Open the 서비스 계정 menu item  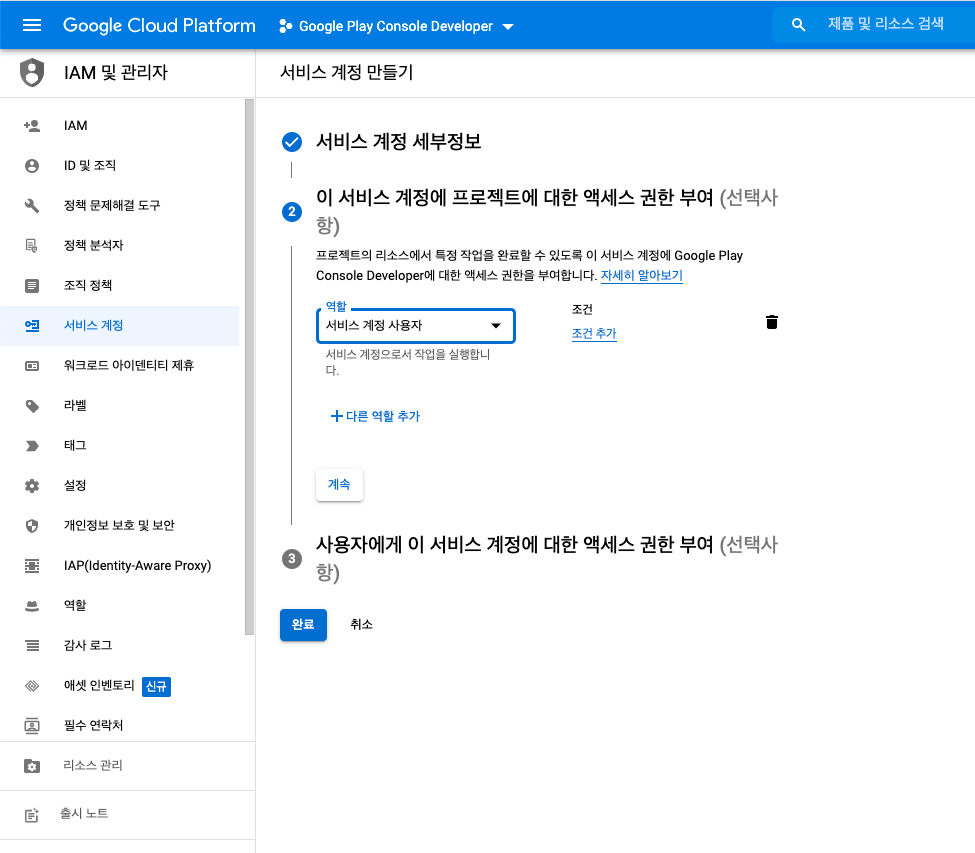(x=119, y=325)
